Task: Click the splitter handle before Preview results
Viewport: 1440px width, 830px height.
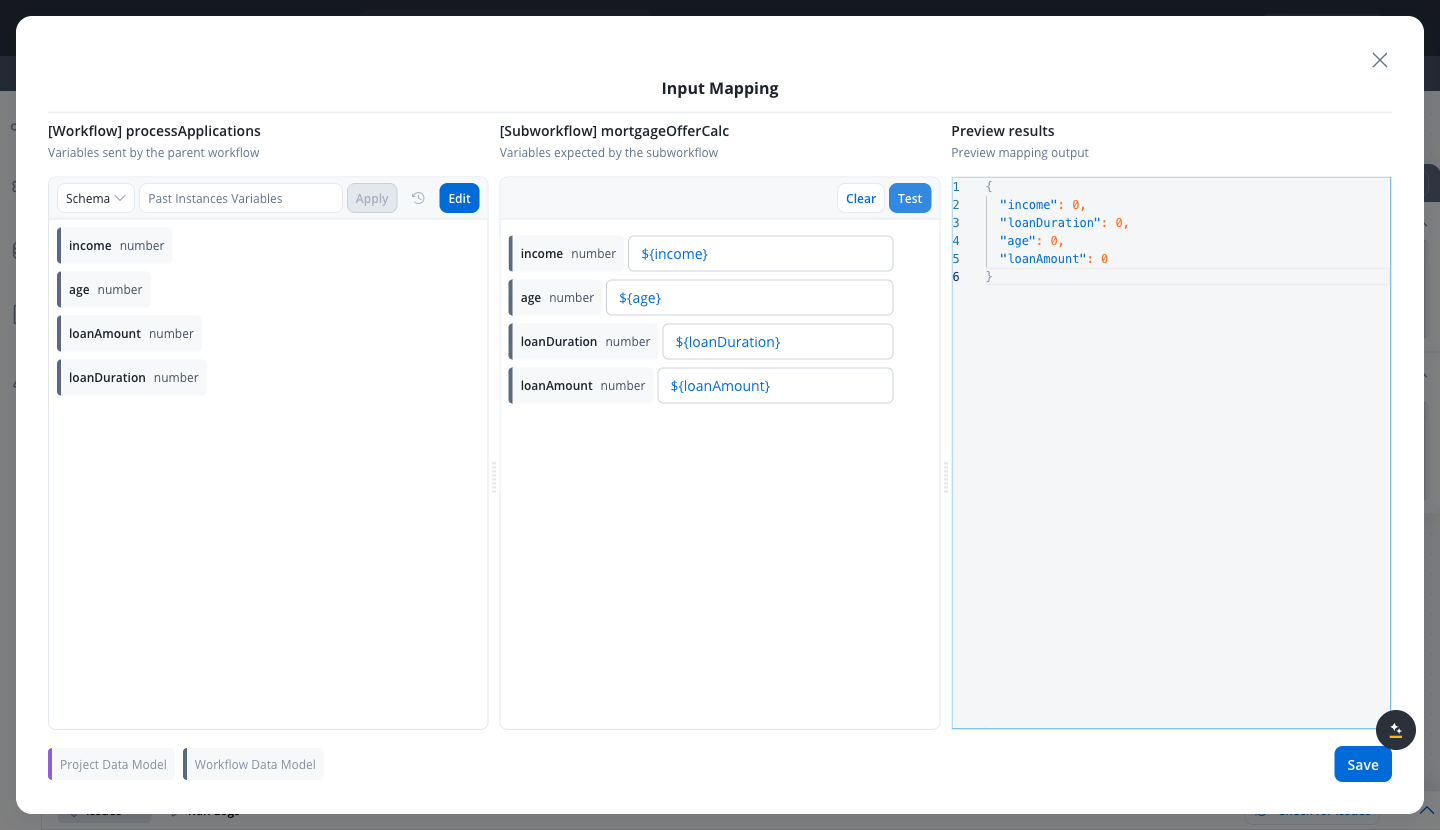Action: (x=946, y=478)
